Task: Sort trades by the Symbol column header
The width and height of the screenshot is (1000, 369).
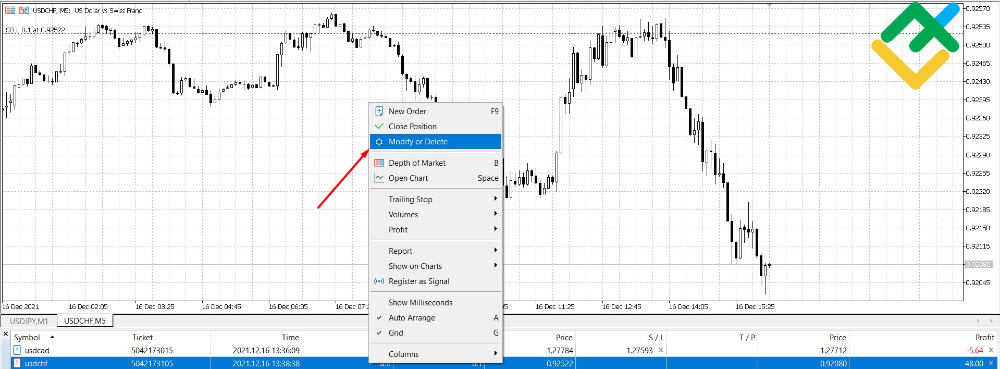Action: pos(27,337)
